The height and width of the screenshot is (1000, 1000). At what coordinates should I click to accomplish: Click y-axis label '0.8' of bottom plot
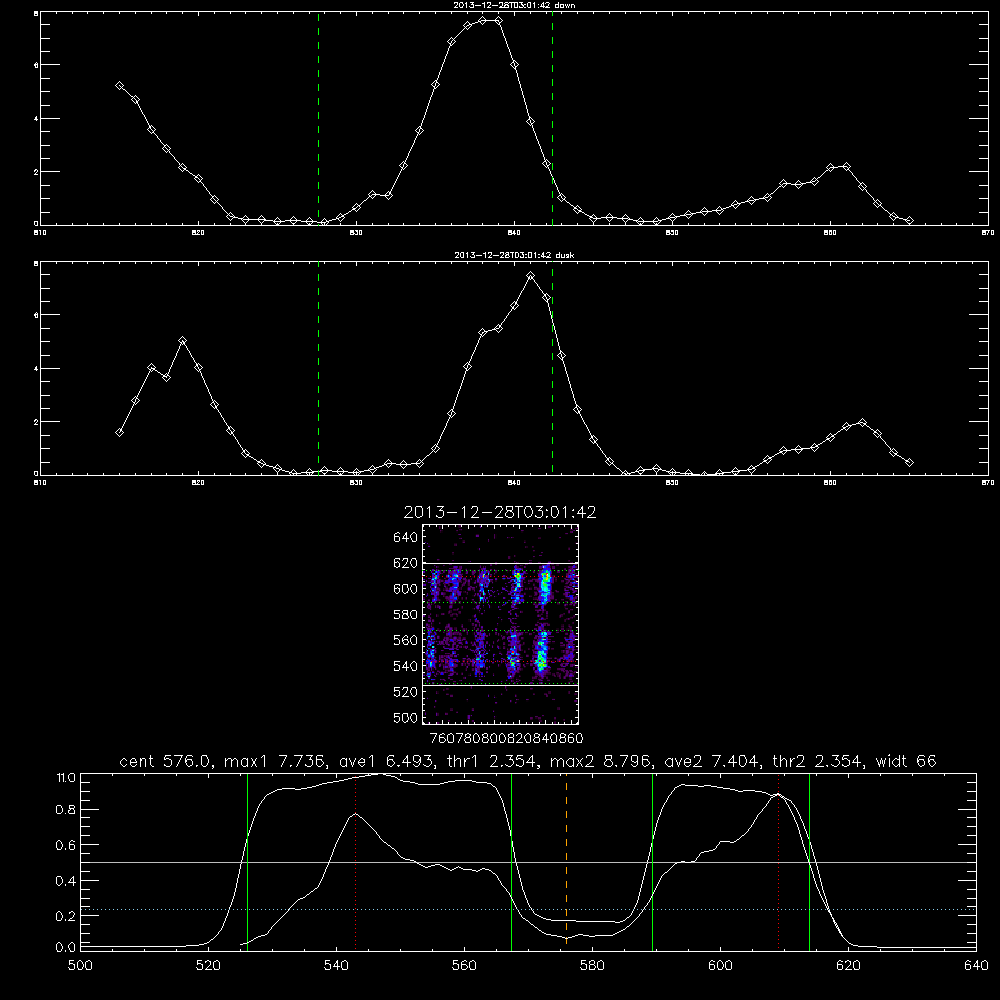coord(66,810)
